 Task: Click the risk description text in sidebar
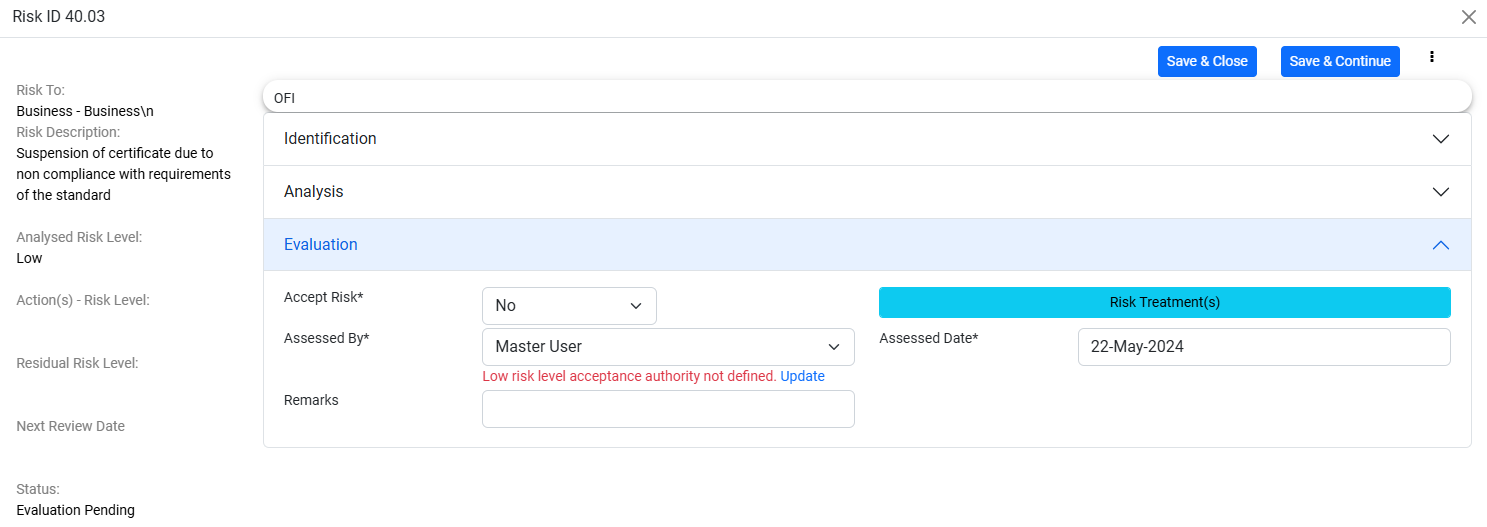123,174
